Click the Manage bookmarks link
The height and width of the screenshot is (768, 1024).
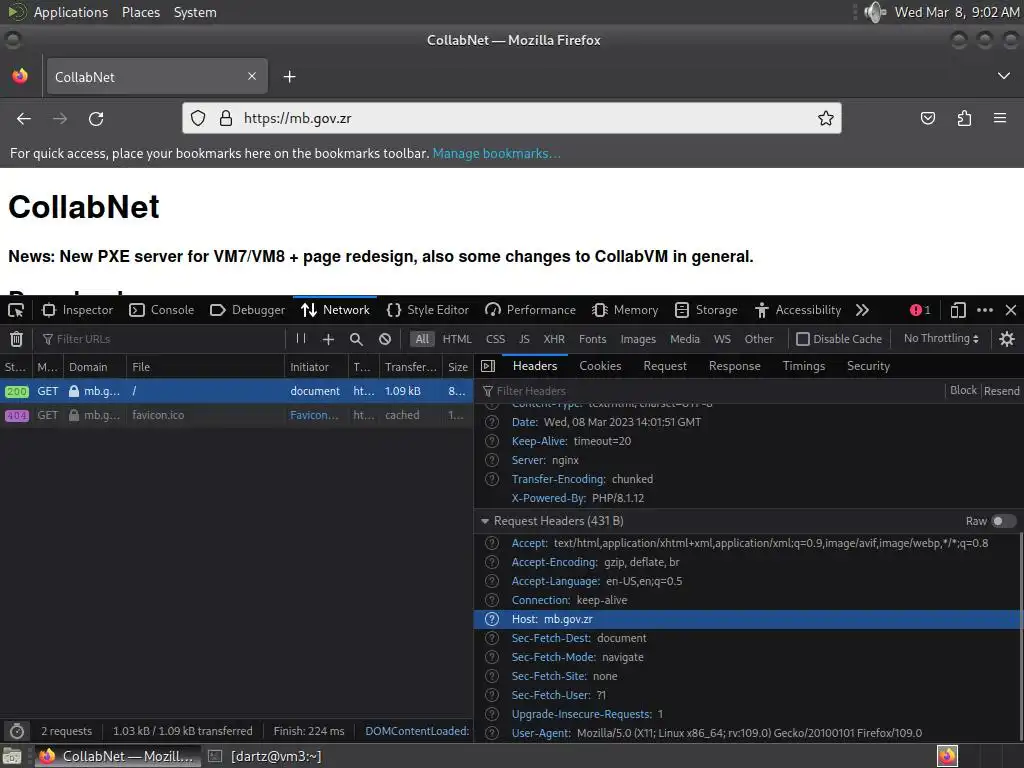(x=496, y=153)
